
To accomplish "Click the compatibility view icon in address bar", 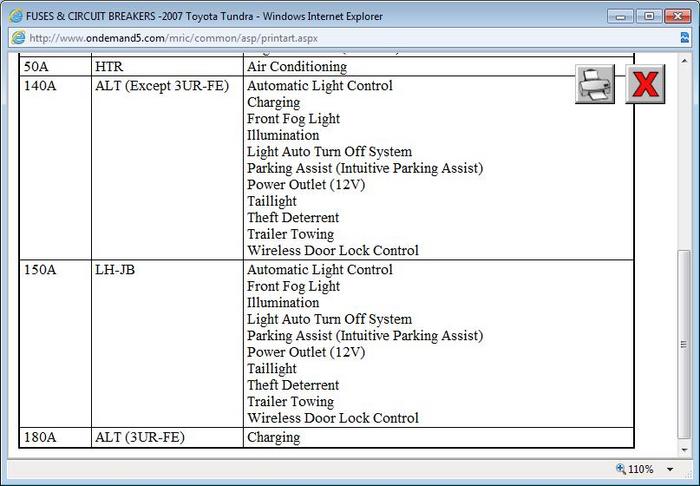I will (x=684, y=38).
